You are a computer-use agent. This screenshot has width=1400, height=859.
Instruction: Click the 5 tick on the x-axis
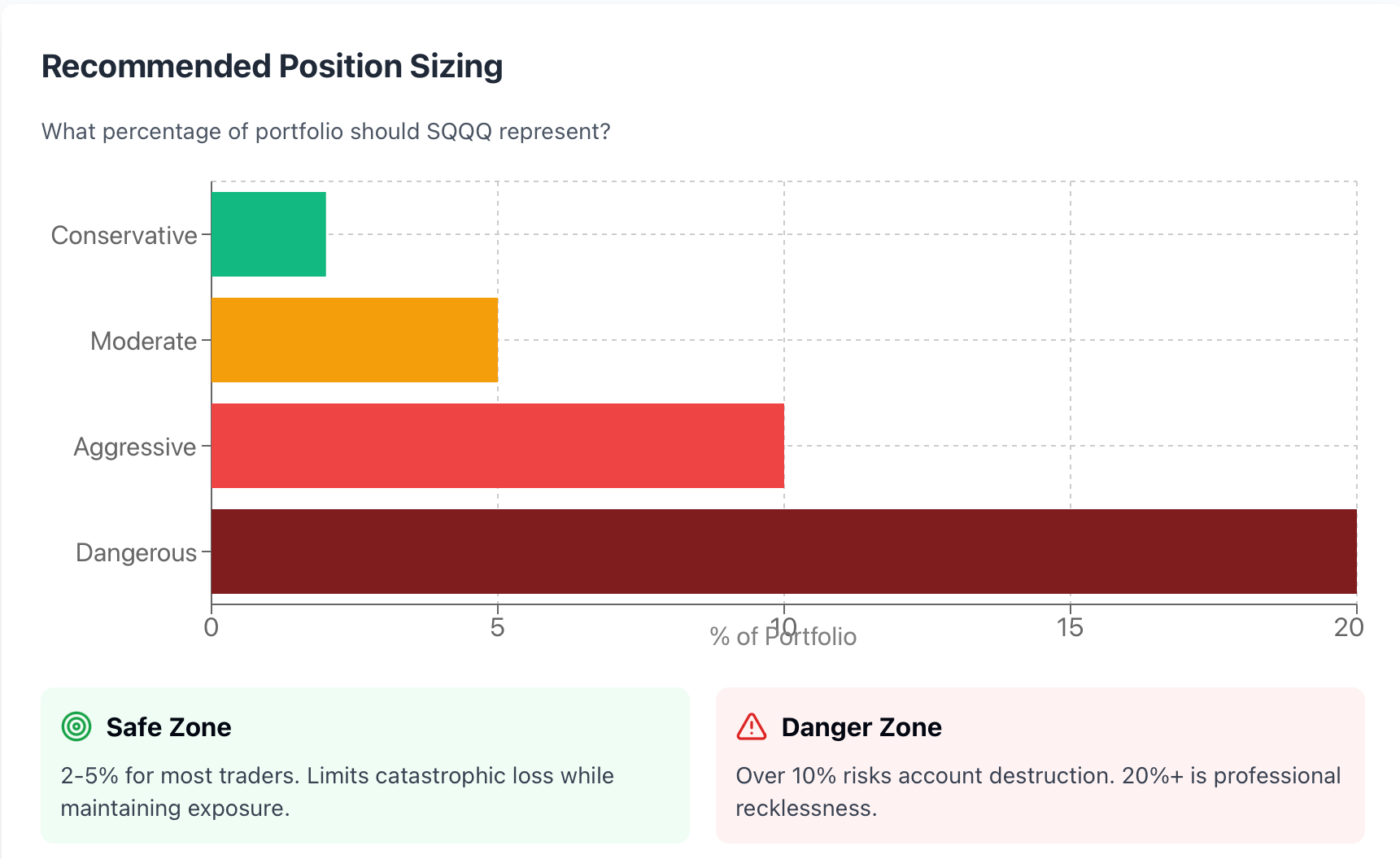pos(497,627)
